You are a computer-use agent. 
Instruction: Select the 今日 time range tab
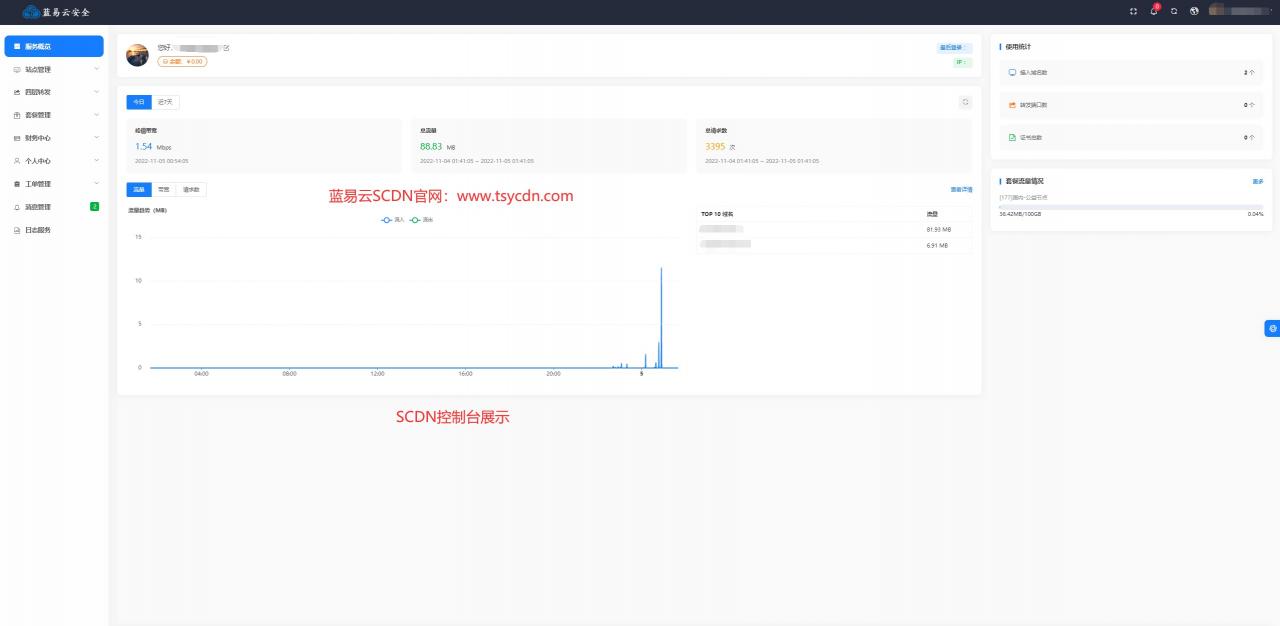pyautogui.click(x=139, y=102)
